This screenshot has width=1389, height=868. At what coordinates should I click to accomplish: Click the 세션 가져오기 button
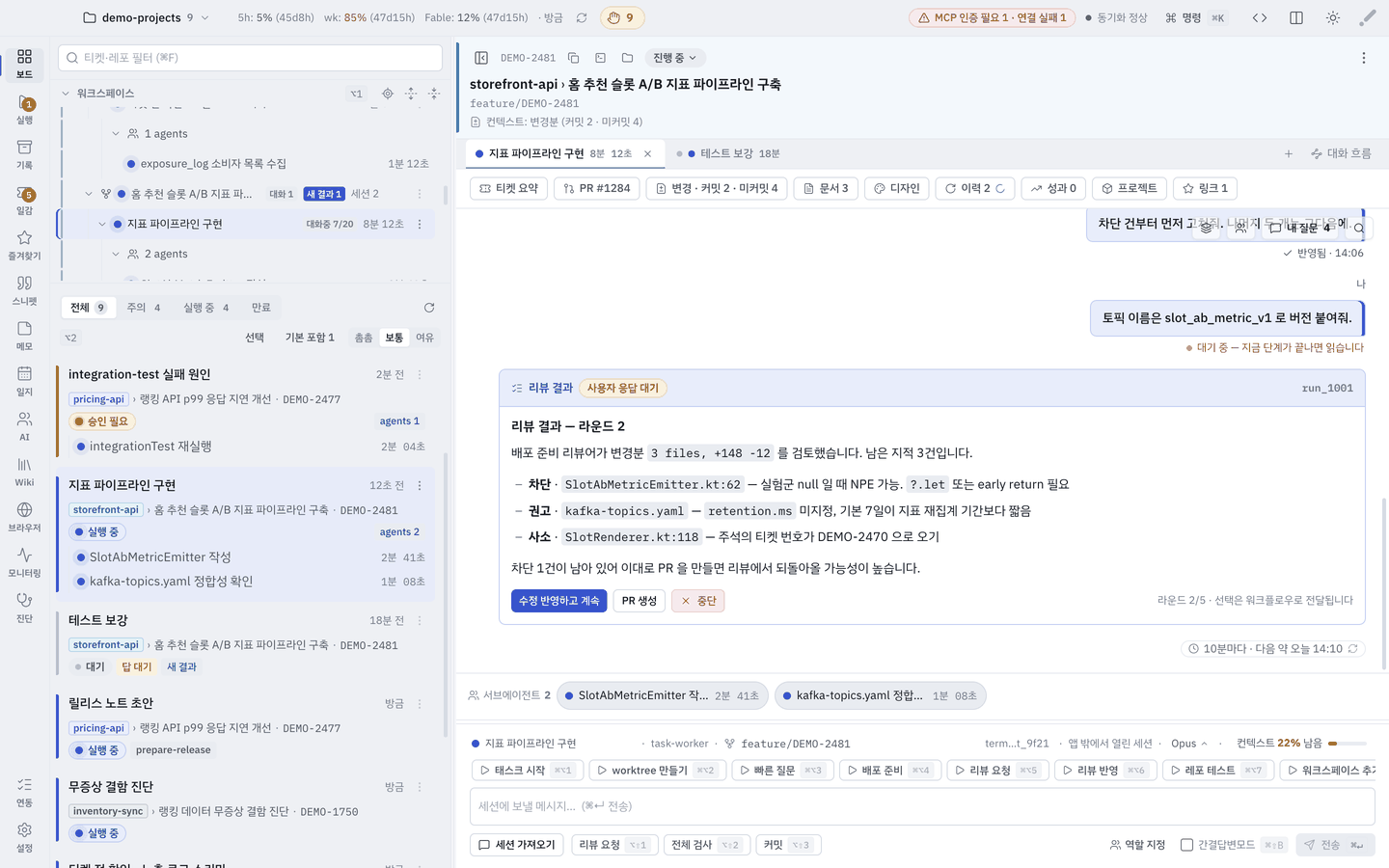[517, 845]
